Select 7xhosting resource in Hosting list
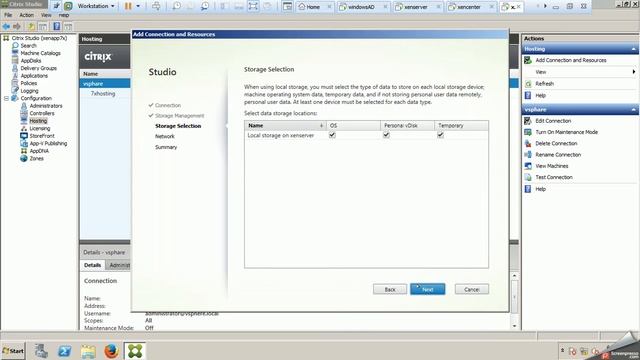Screen dimensions: 640x360 pos(103,93)
